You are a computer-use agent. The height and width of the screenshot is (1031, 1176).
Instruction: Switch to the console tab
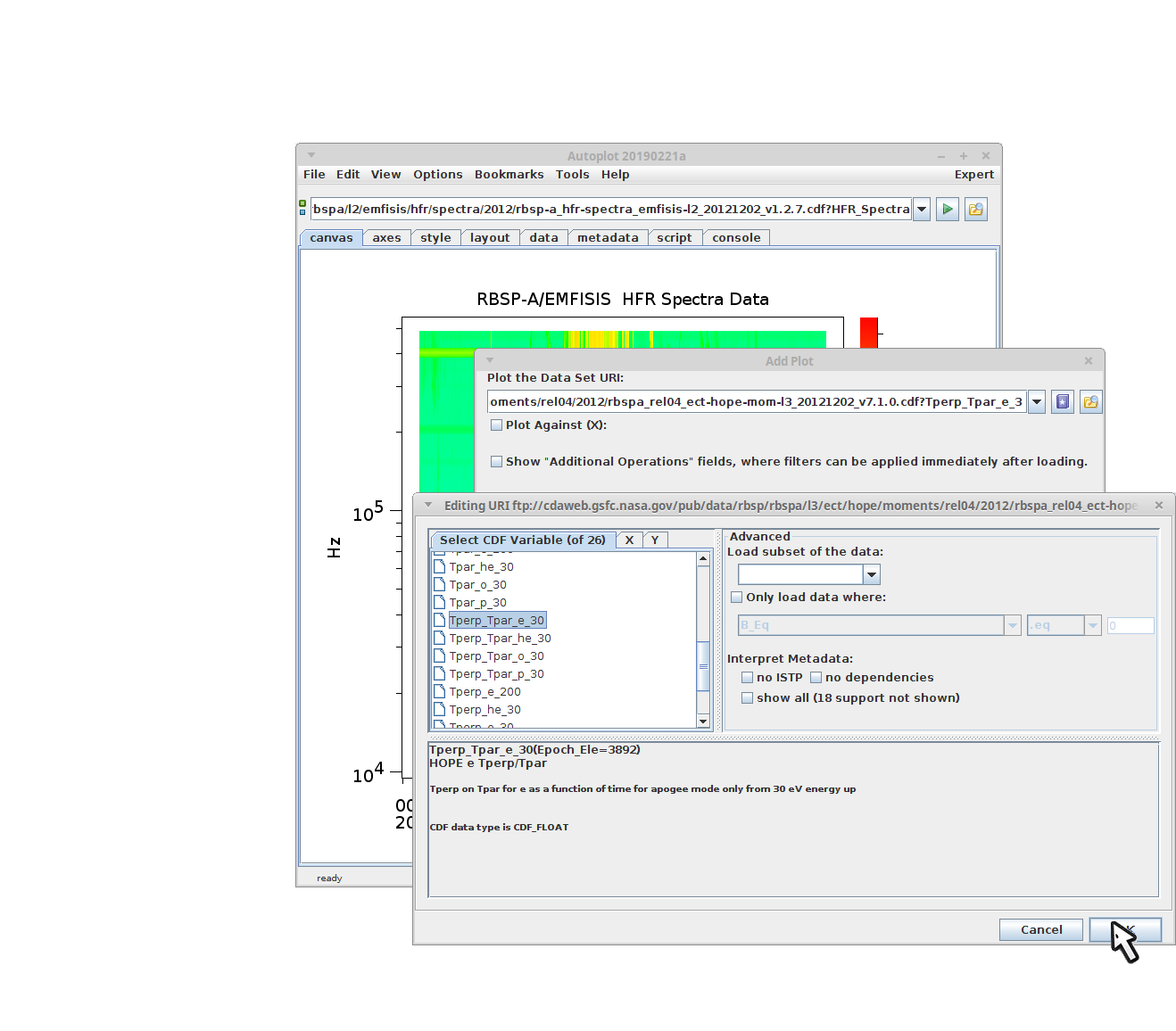[x=736, y=238]
